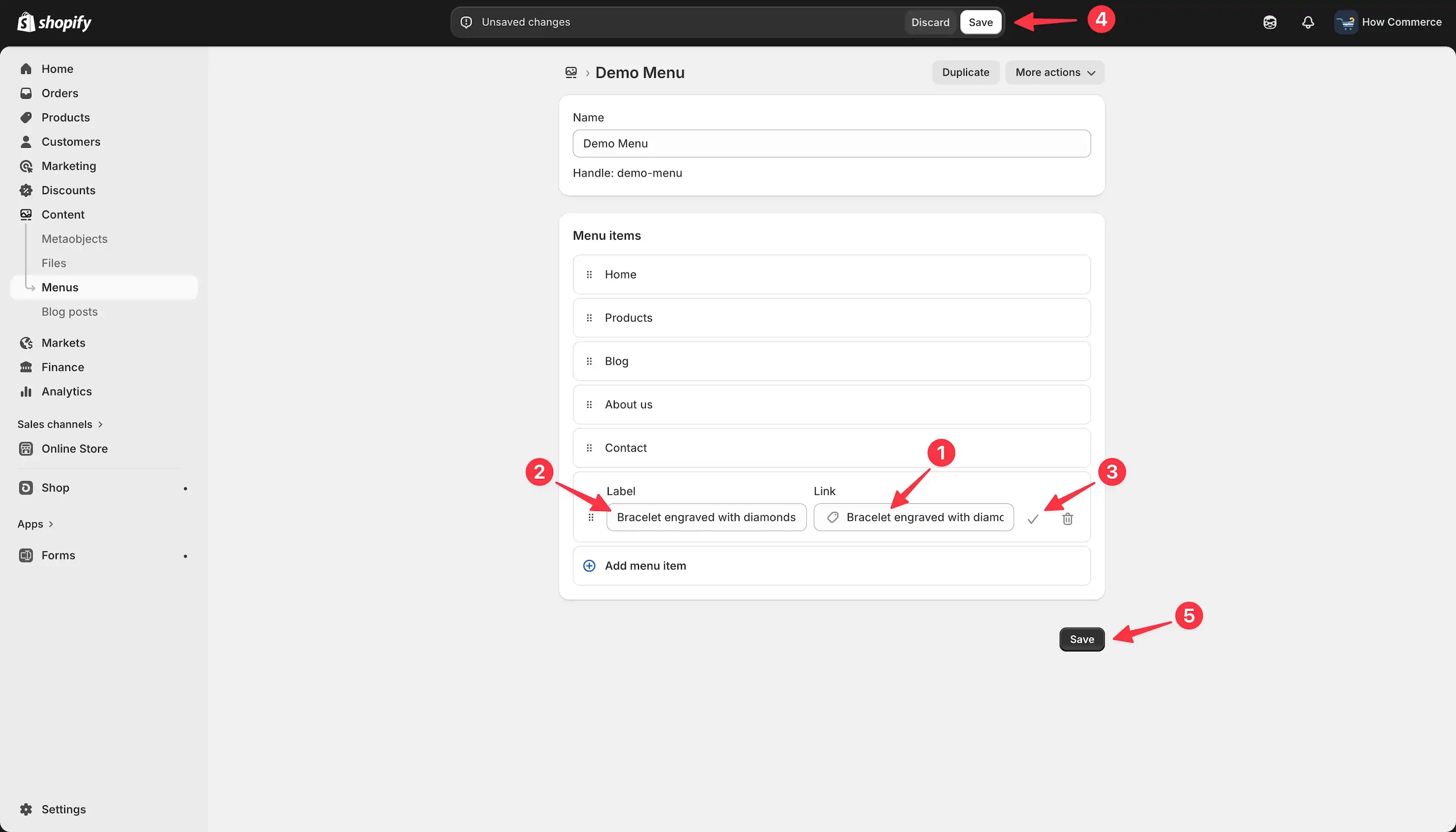Image resolution: width=1456 pixels, height=832 pixels.
Task: Open the Sidekick assistant icon
Action: coord(1269,22)
